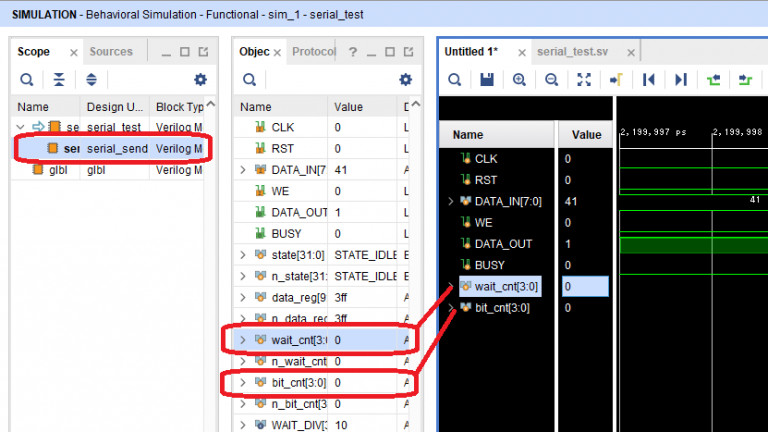The width and height of the screenshot is (768, 432).
Task: Search in the Objects panel
Action: [x=249, y=80]
